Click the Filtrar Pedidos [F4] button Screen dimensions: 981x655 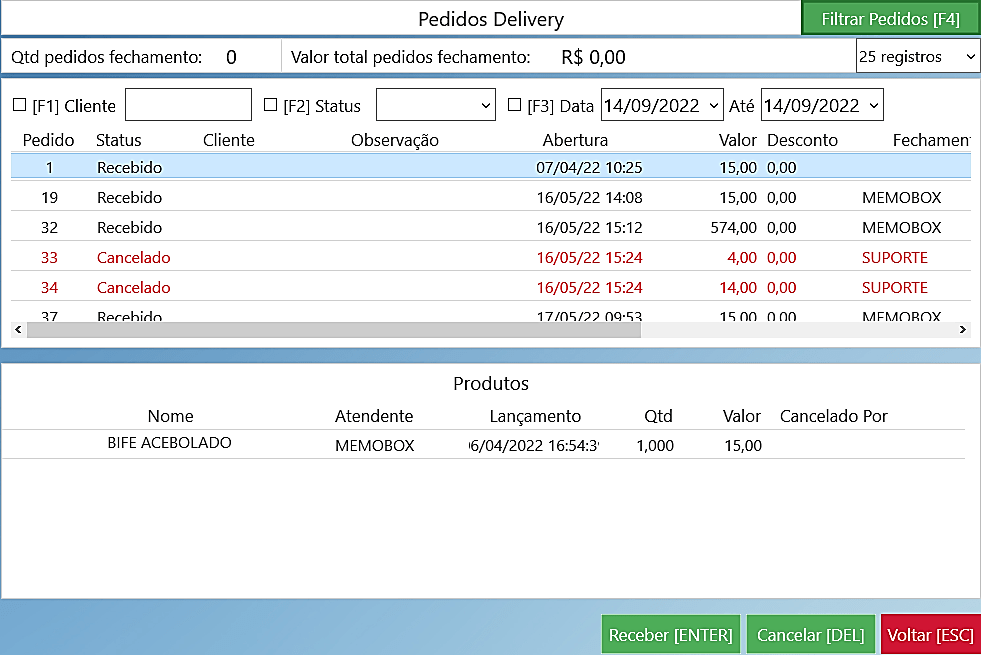click(x=890, y=19)
